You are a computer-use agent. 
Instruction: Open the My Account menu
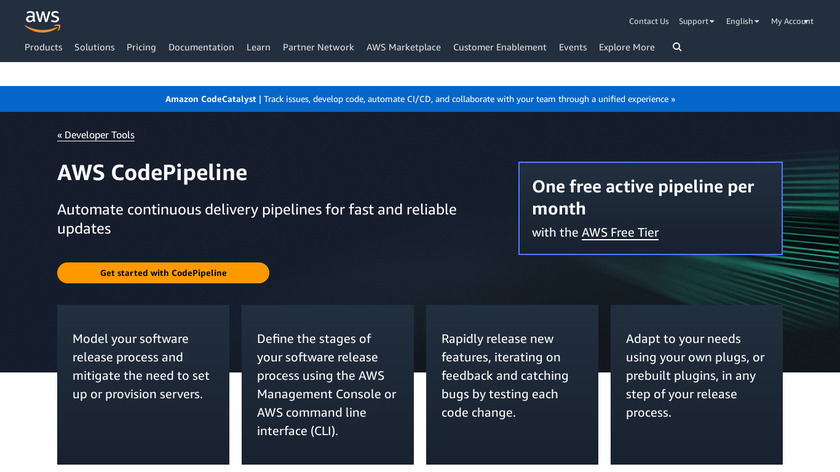(x=792, y=21)
